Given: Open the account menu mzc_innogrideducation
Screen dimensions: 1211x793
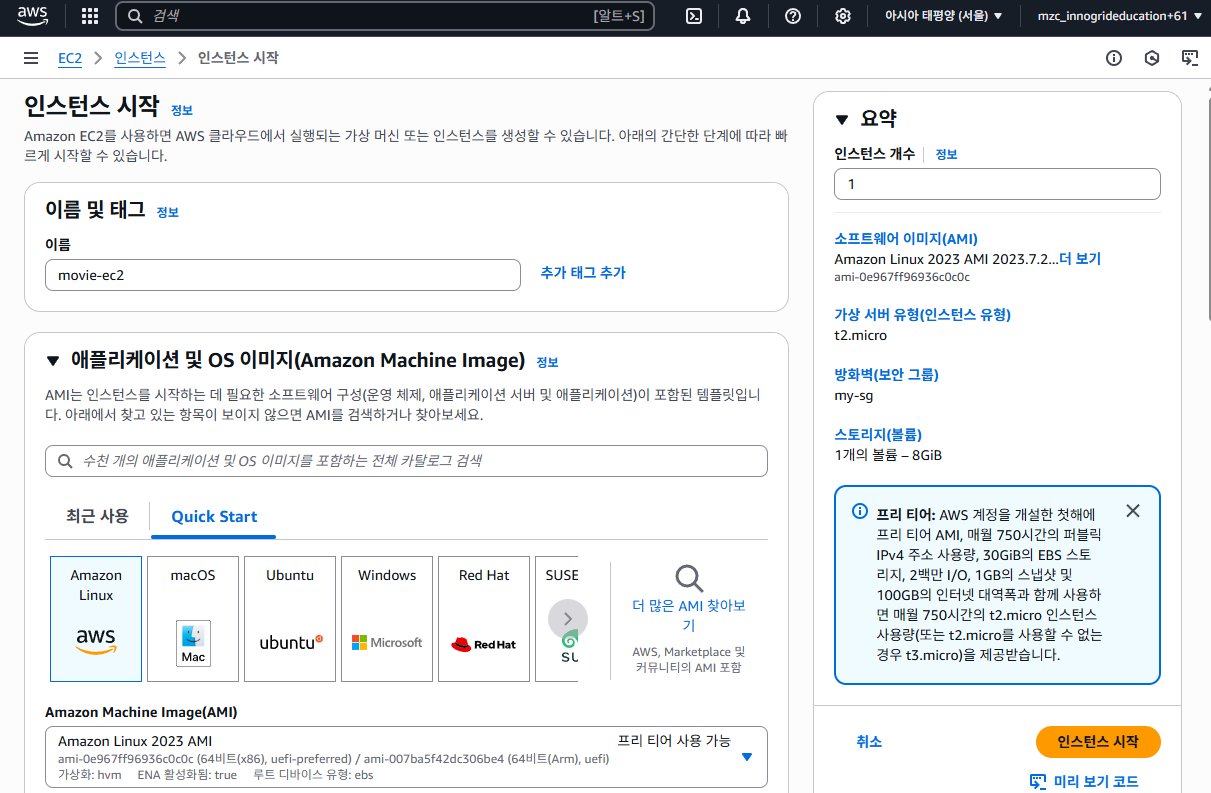Looking at the screenshot, I should pos(1120,16).
